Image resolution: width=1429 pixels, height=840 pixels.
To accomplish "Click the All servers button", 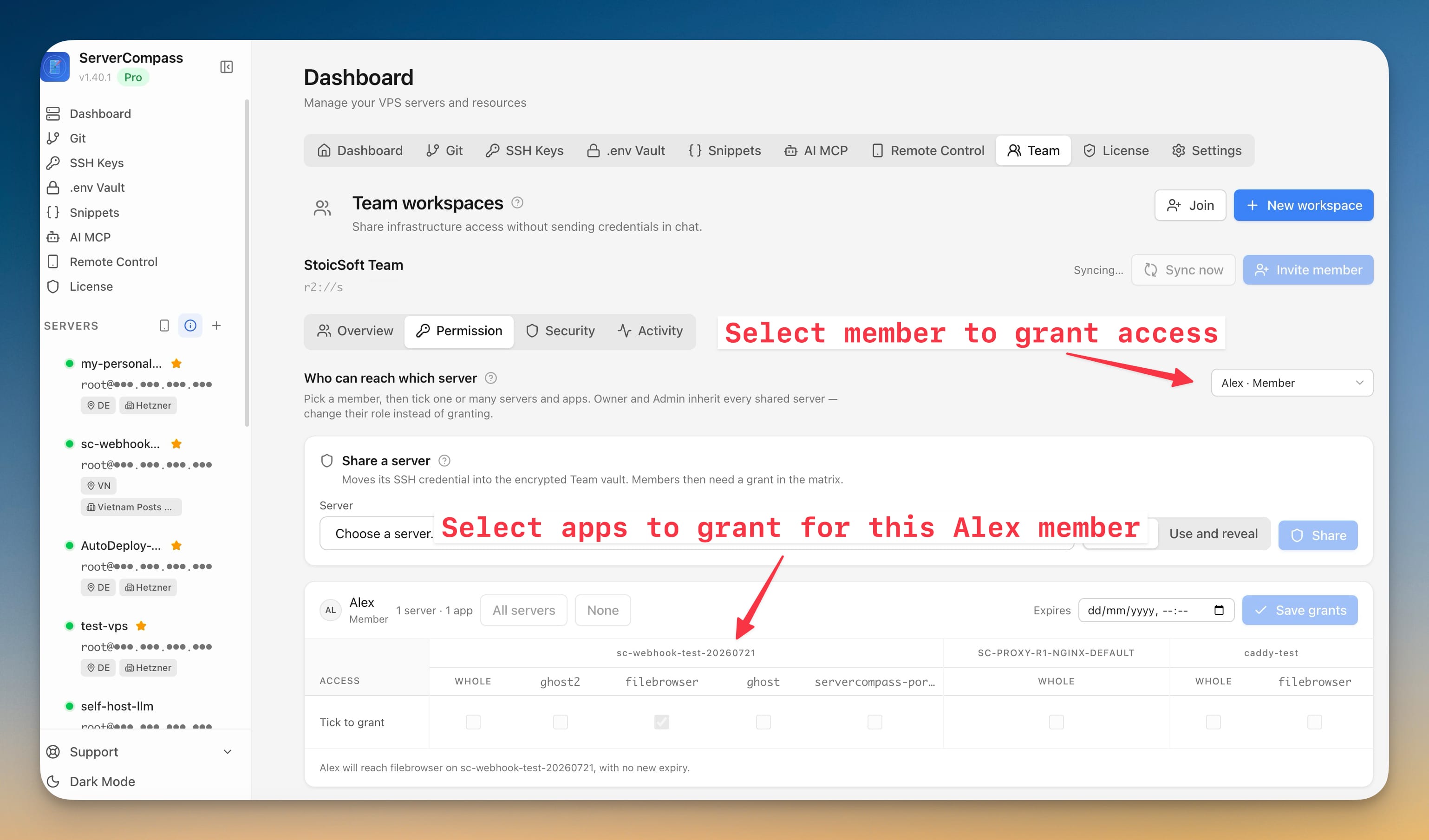I will pyautogui.click(x=523, y=610).
